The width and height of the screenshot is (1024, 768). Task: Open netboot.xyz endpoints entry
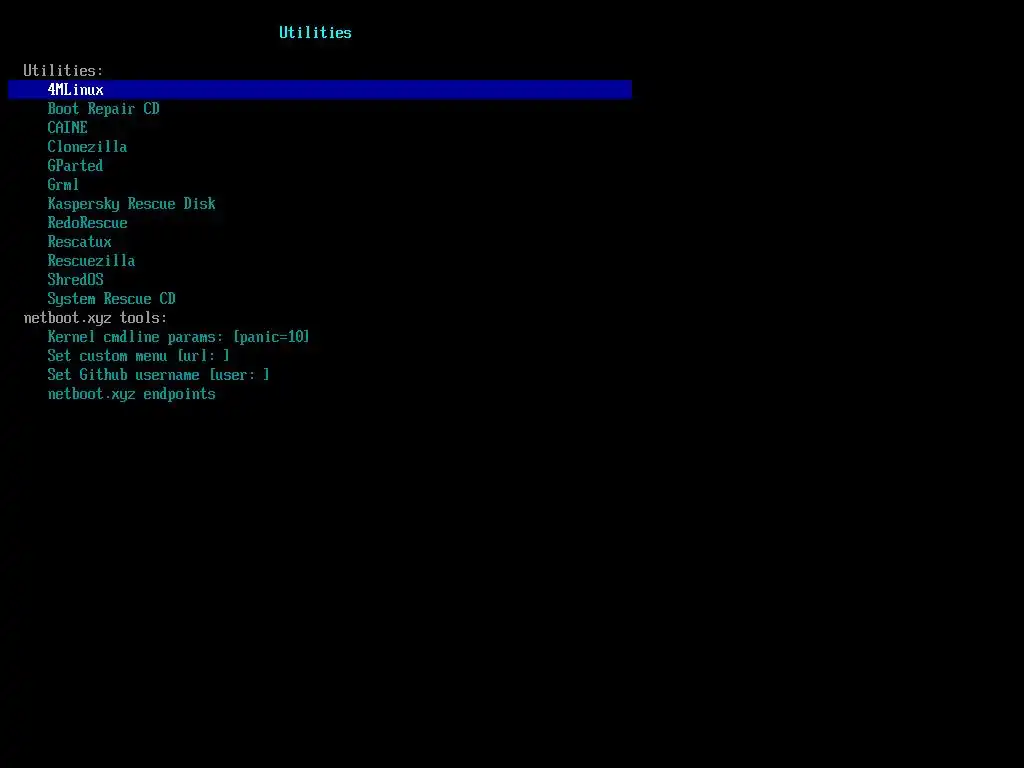click(x=131, y=393)
